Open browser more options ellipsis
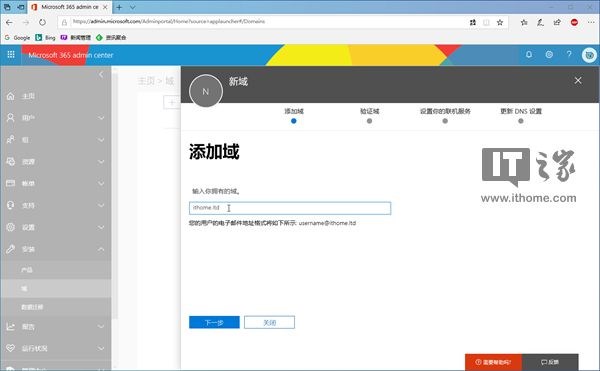This screenshot has width=600, height=371. [591, 23]
